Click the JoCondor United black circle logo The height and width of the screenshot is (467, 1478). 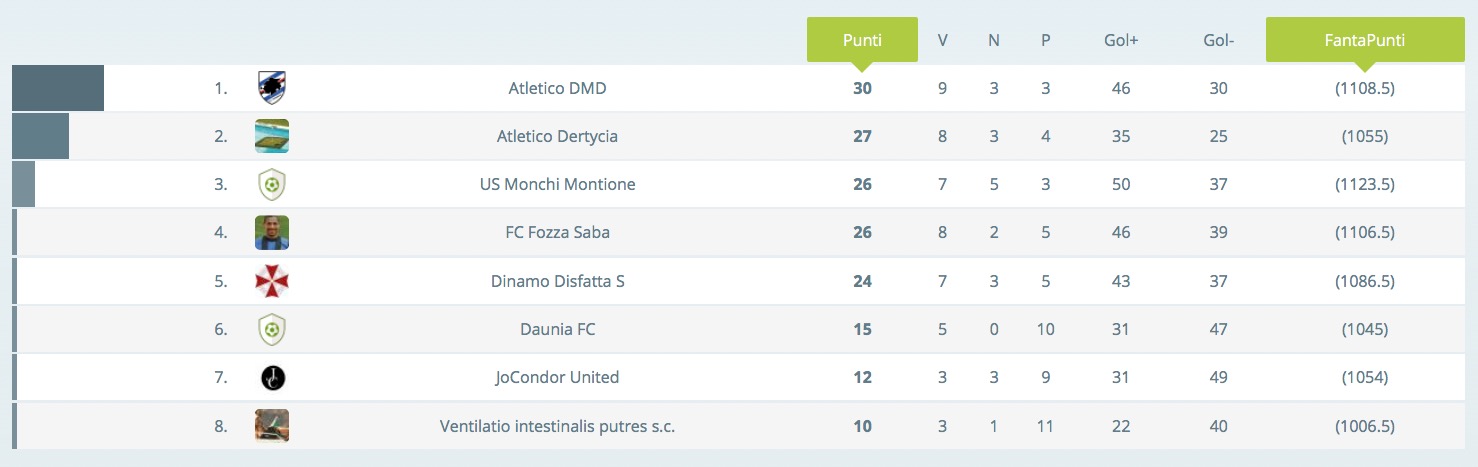coord(272,377)
